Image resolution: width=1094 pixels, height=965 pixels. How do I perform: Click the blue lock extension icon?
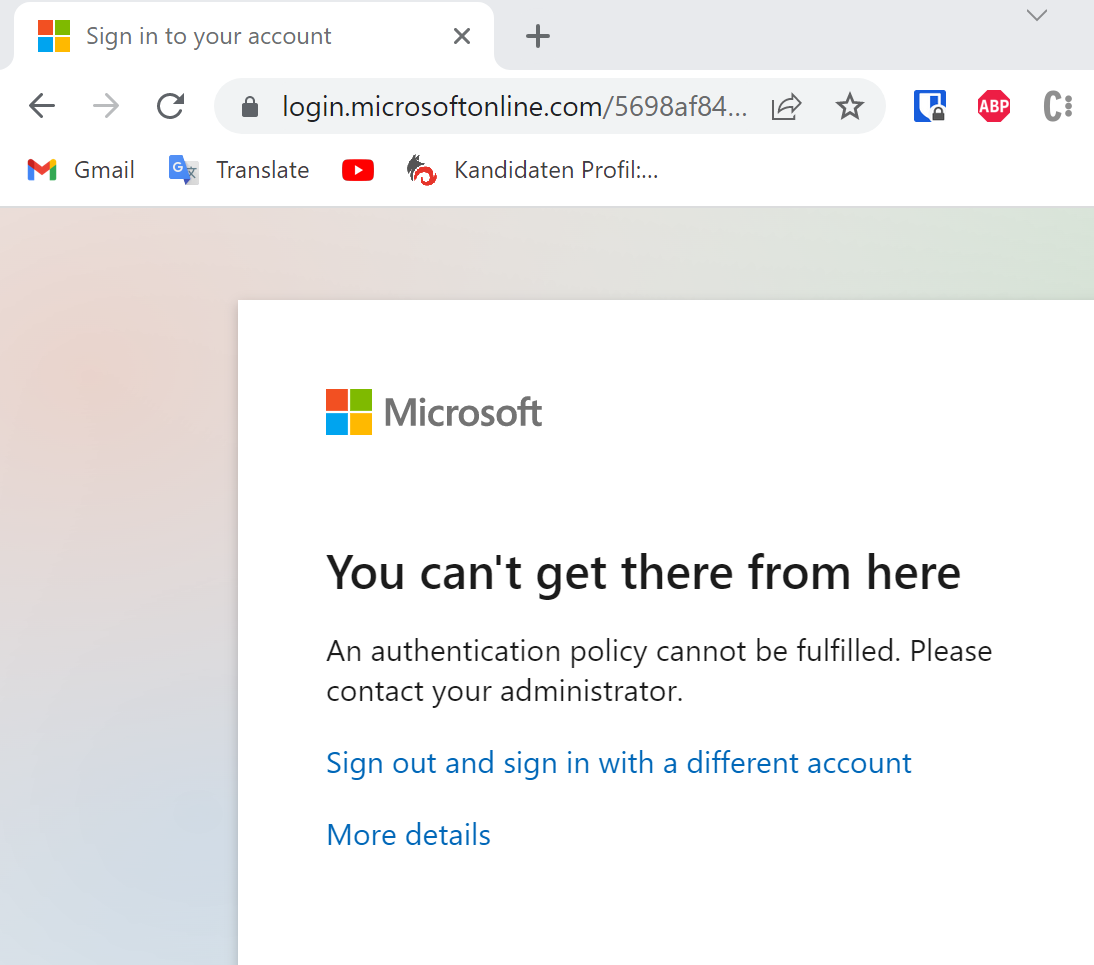pyautogui.click(x=929, y=105)
